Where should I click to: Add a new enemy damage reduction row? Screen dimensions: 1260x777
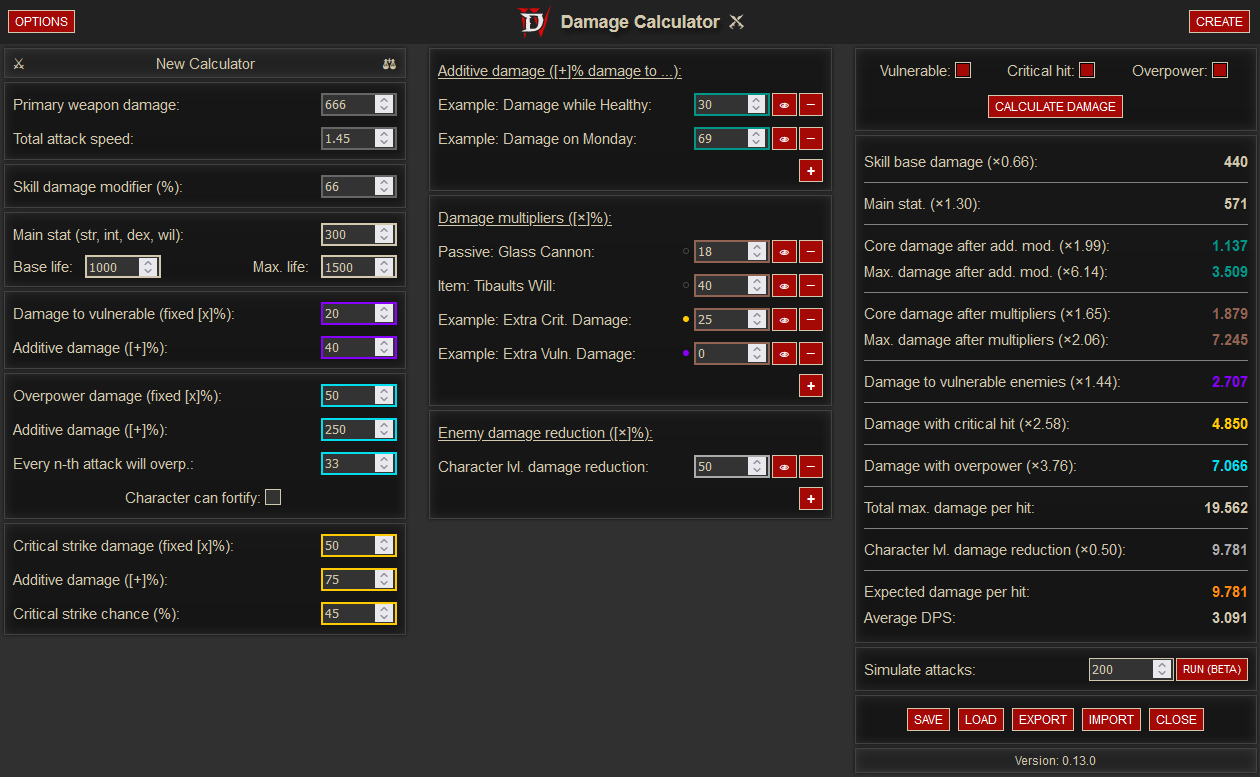click(810, 499)
